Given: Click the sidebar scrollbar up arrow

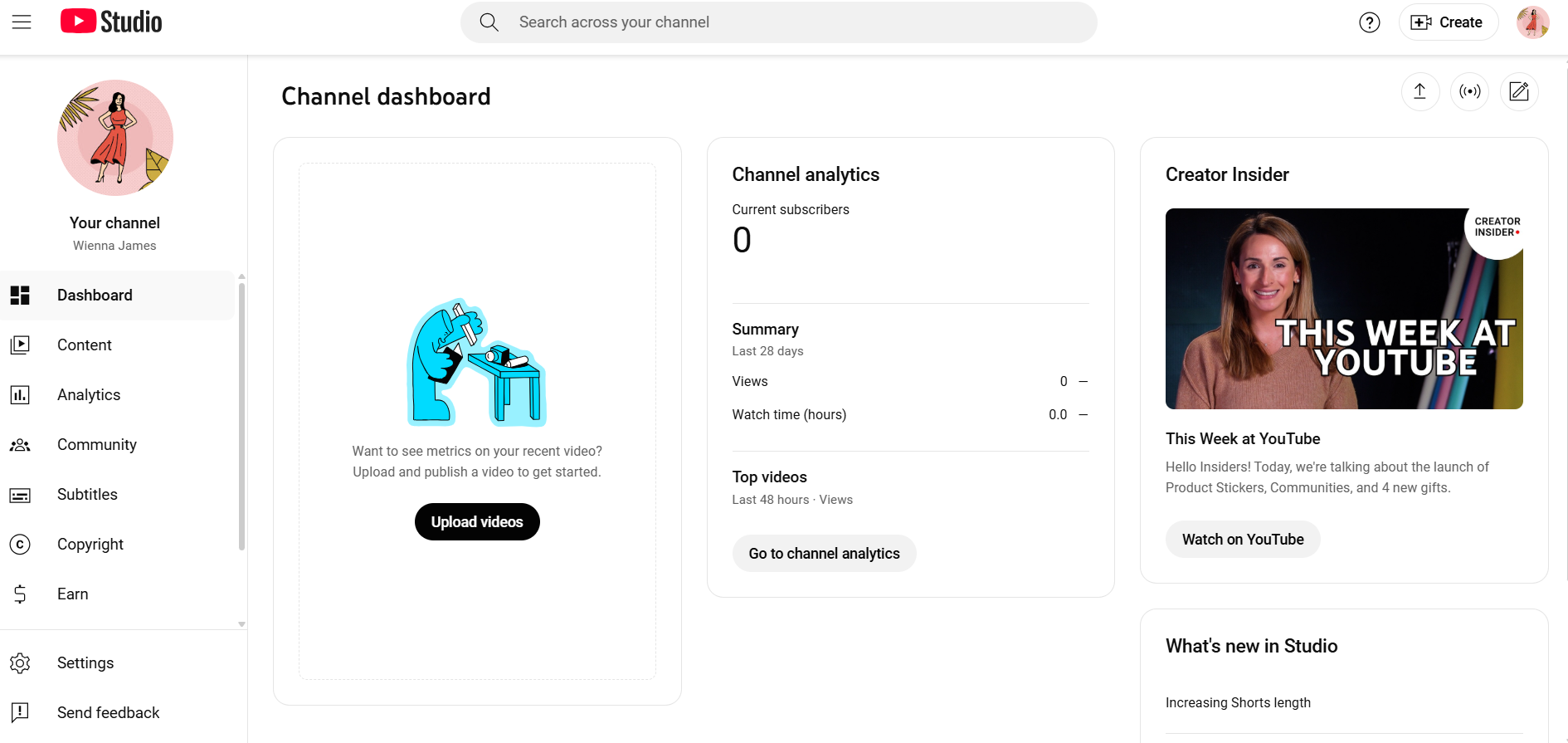Looking at the screenshot, I should point(241,276).
